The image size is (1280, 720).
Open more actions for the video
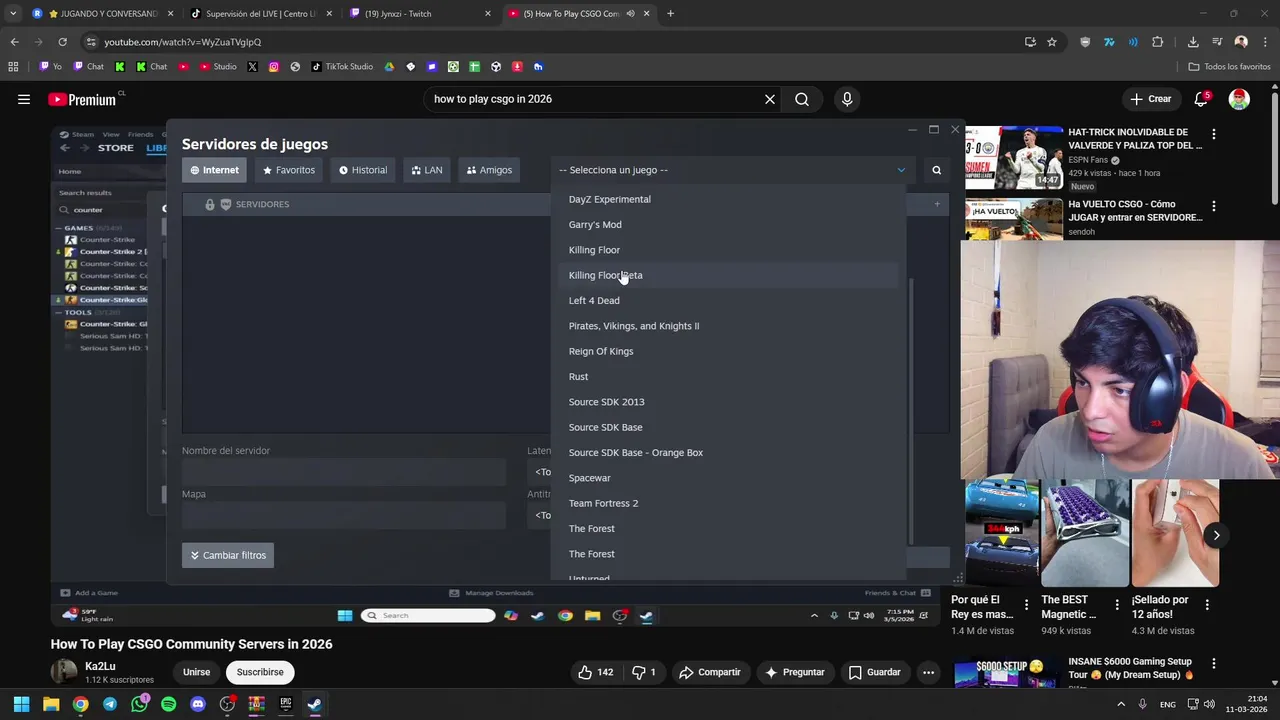pos(928,672)
